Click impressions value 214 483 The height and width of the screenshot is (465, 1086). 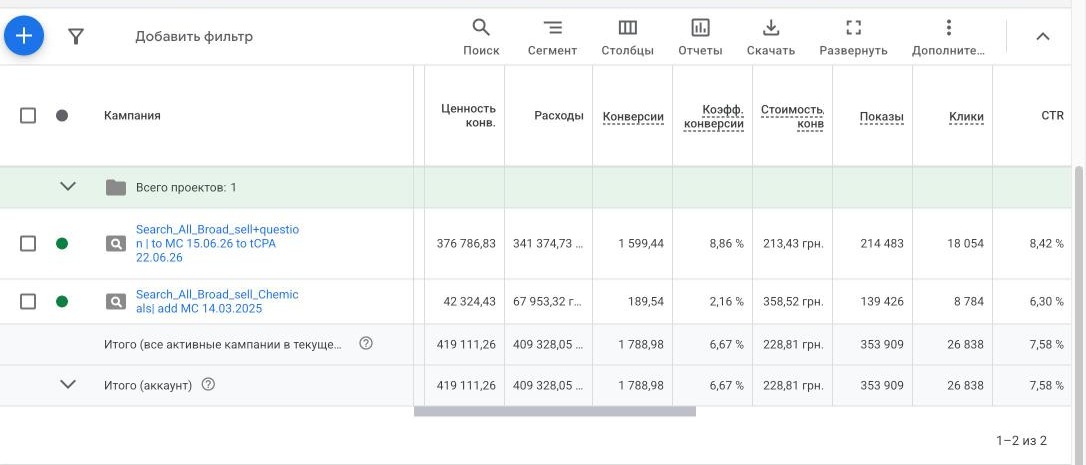coord(882,244)
